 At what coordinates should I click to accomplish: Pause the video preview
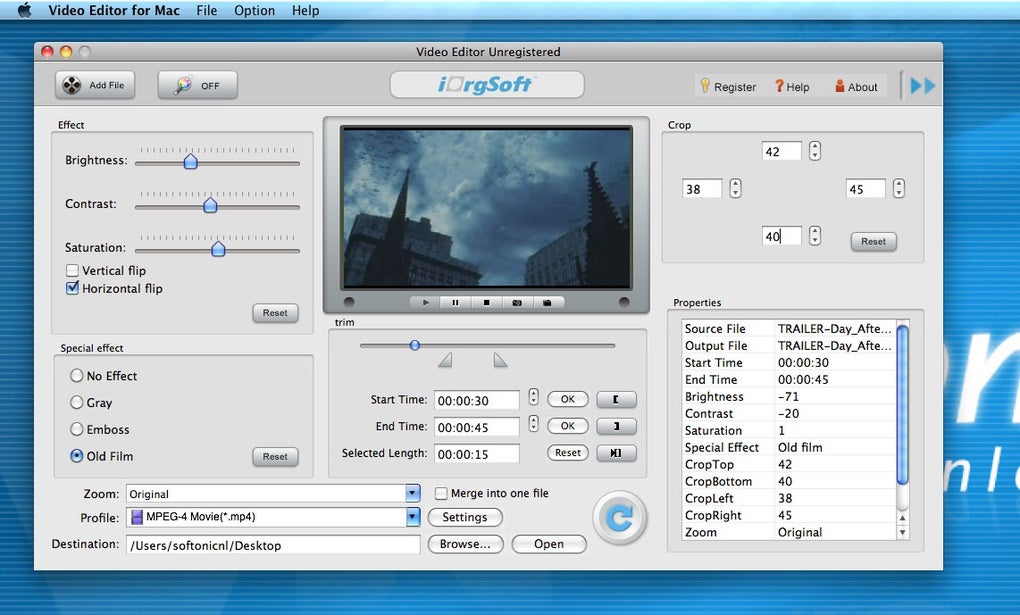click(x=455, y=302)
